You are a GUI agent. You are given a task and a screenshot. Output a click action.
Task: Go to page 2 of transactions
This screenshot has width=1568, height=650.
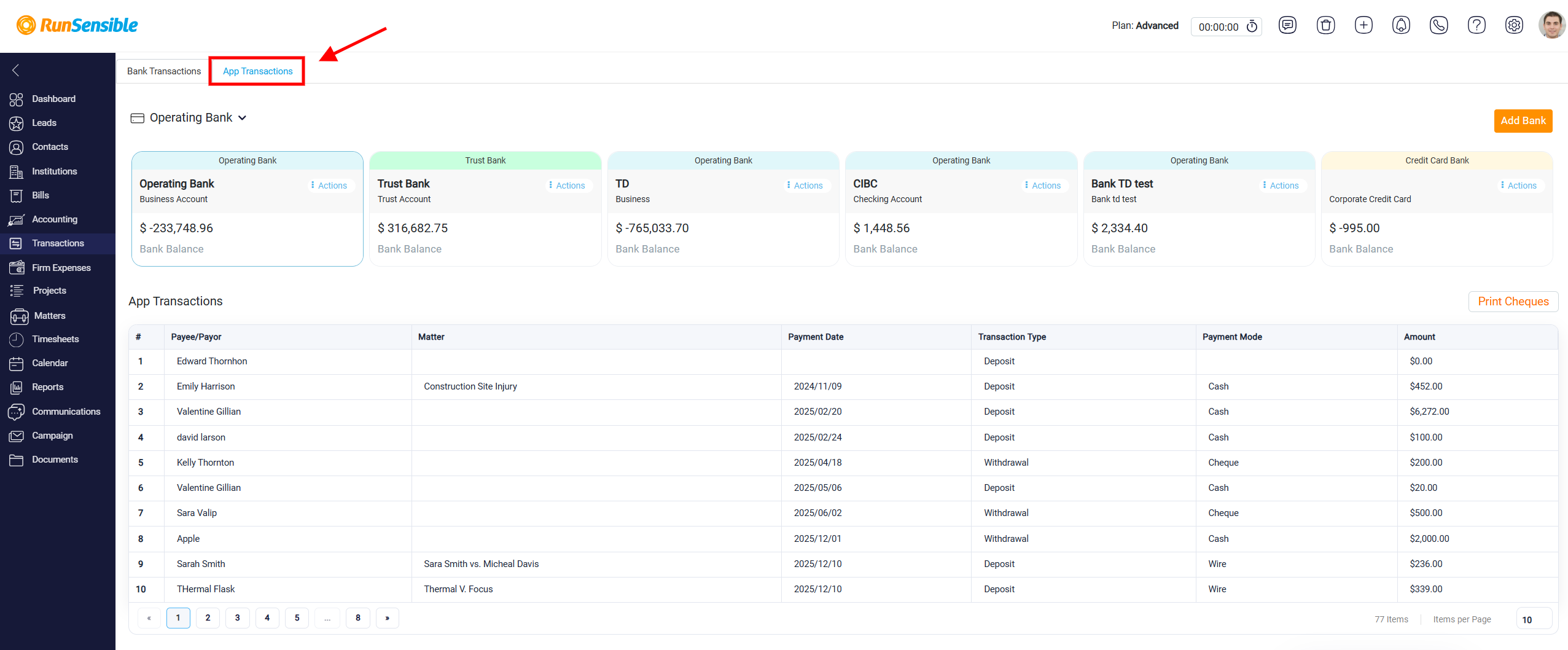[x=208, y=618]
